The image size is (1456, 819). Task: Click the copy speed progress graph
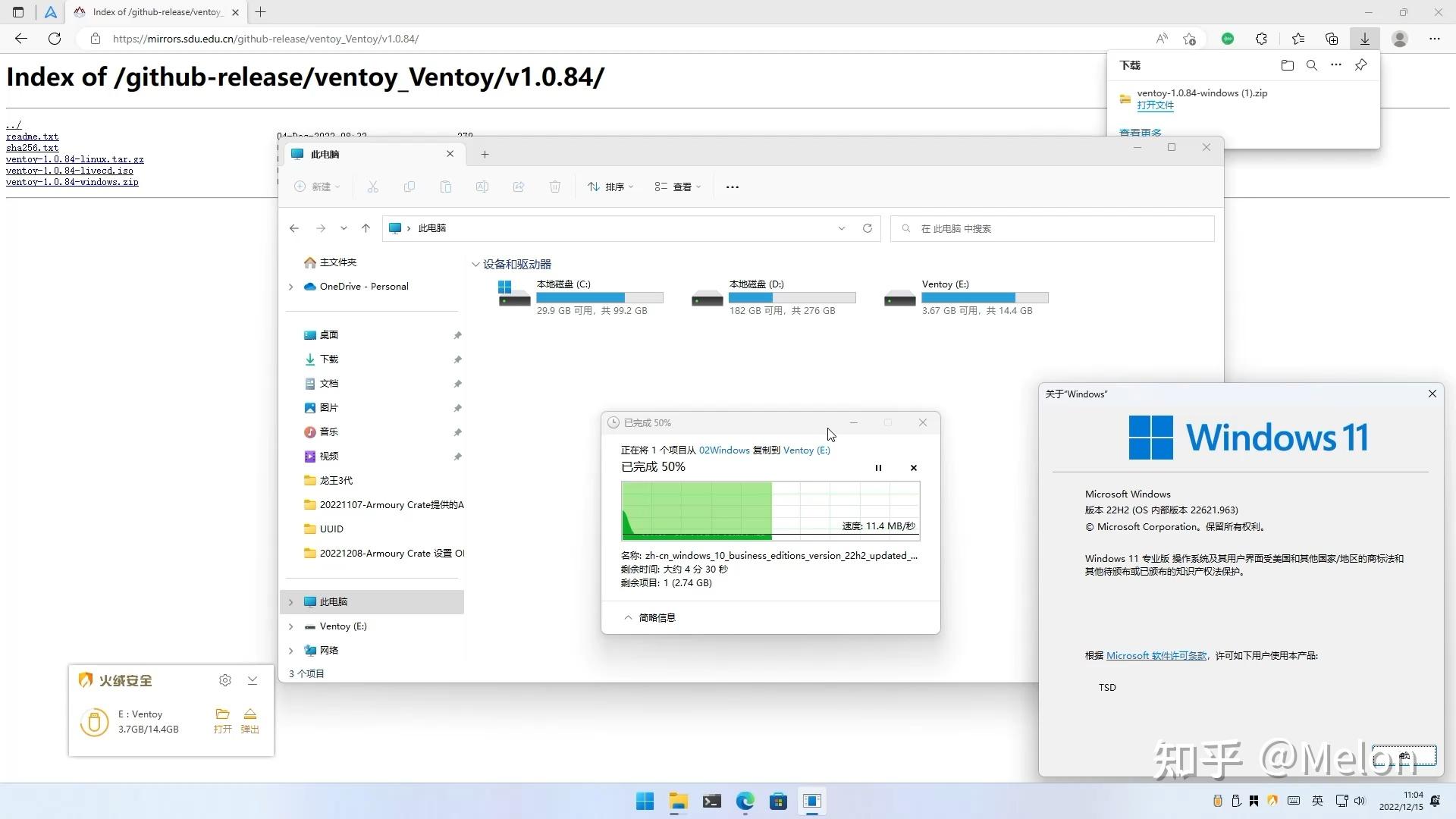[x=770, y=511]
